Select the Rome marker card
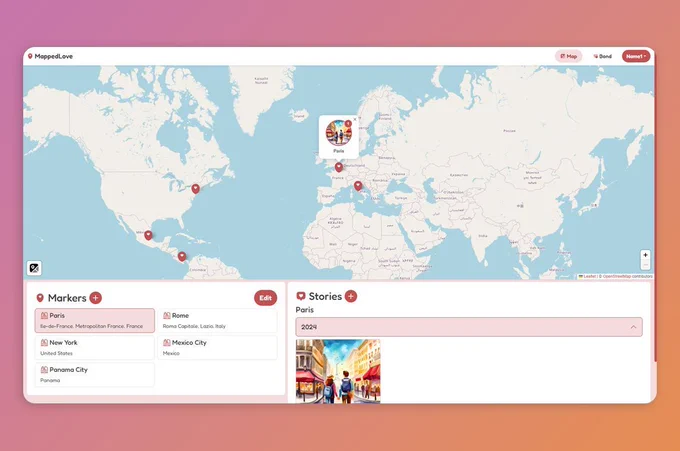 (x=217, y=320)
